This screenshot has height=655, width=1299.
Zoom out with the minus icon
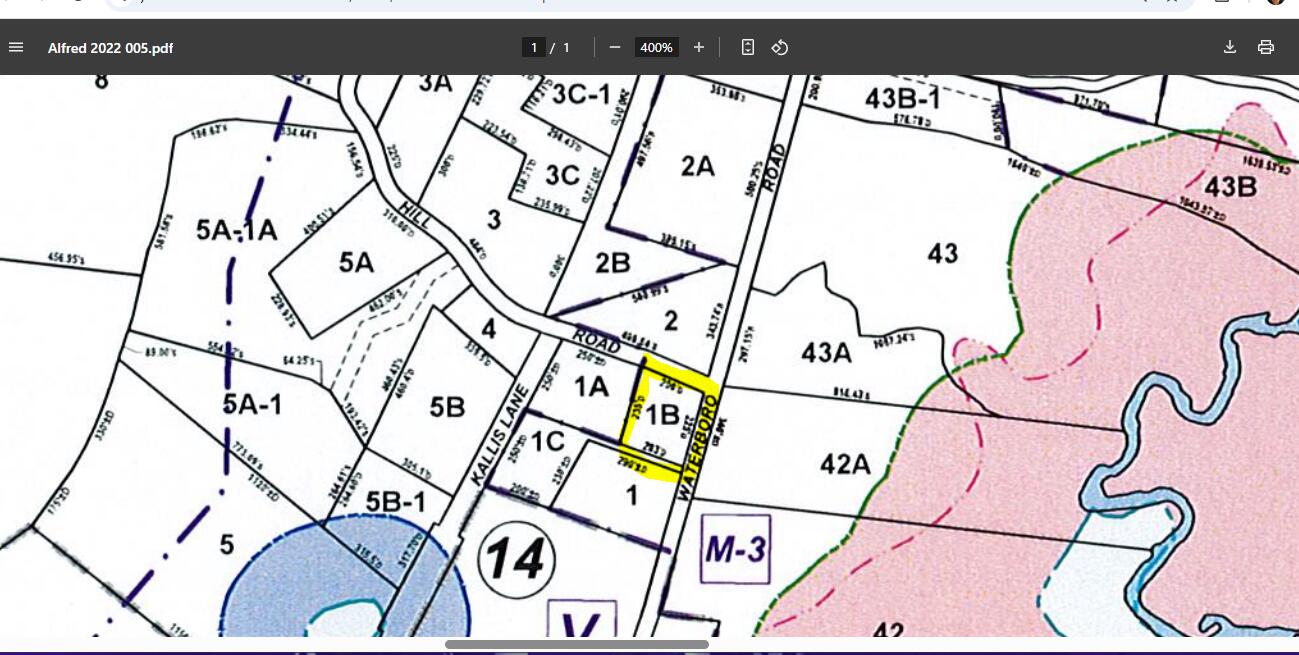615,47
